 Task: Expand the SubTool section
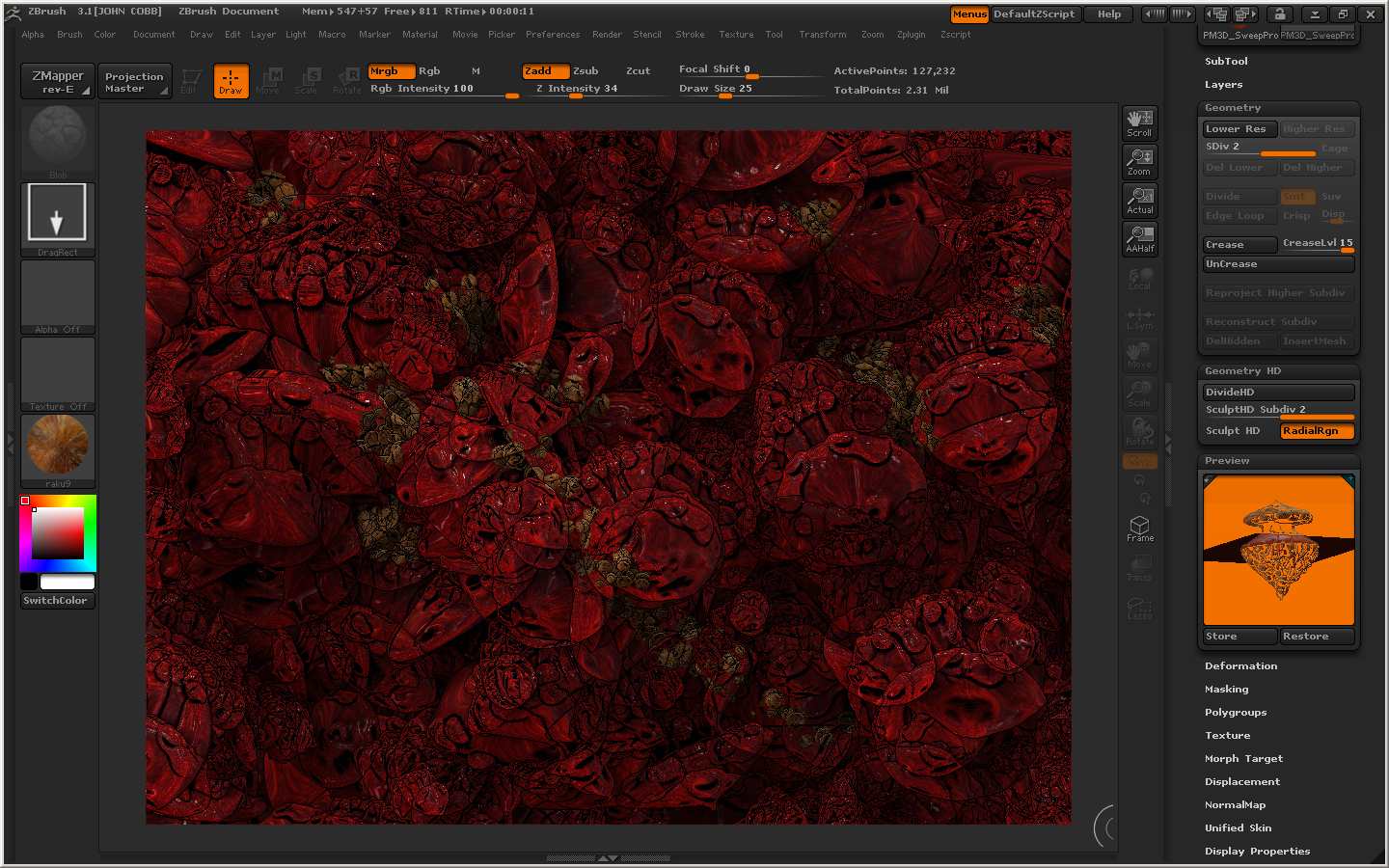click(1226, 62)
